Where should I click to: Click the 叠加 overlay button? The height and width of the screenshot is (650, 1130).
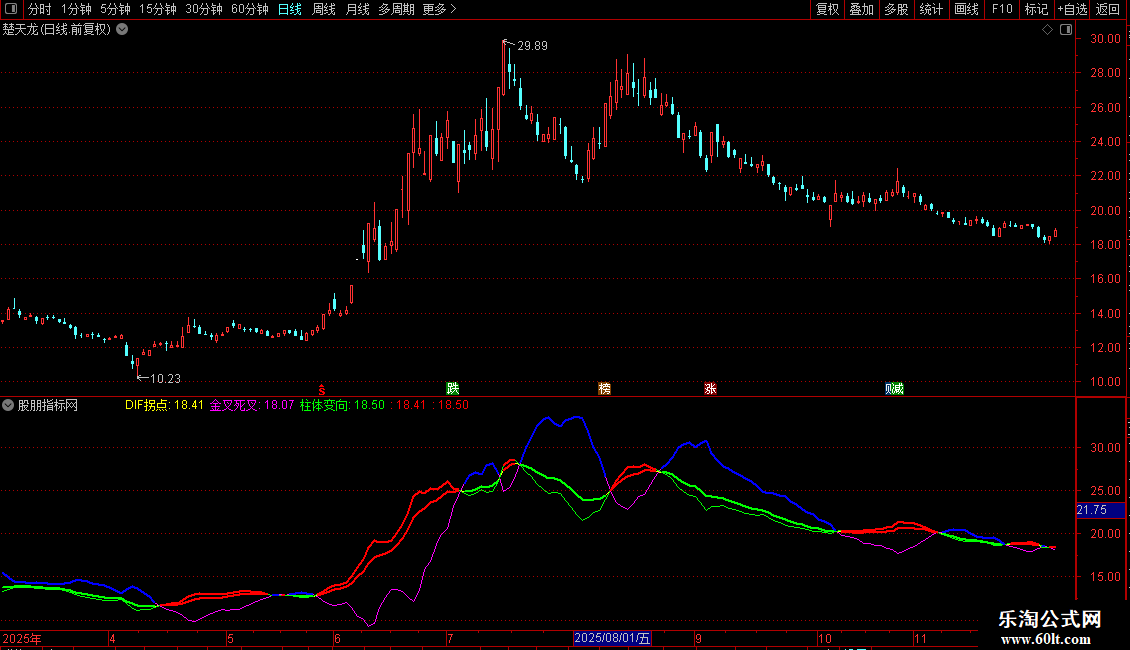pos(861,10)
